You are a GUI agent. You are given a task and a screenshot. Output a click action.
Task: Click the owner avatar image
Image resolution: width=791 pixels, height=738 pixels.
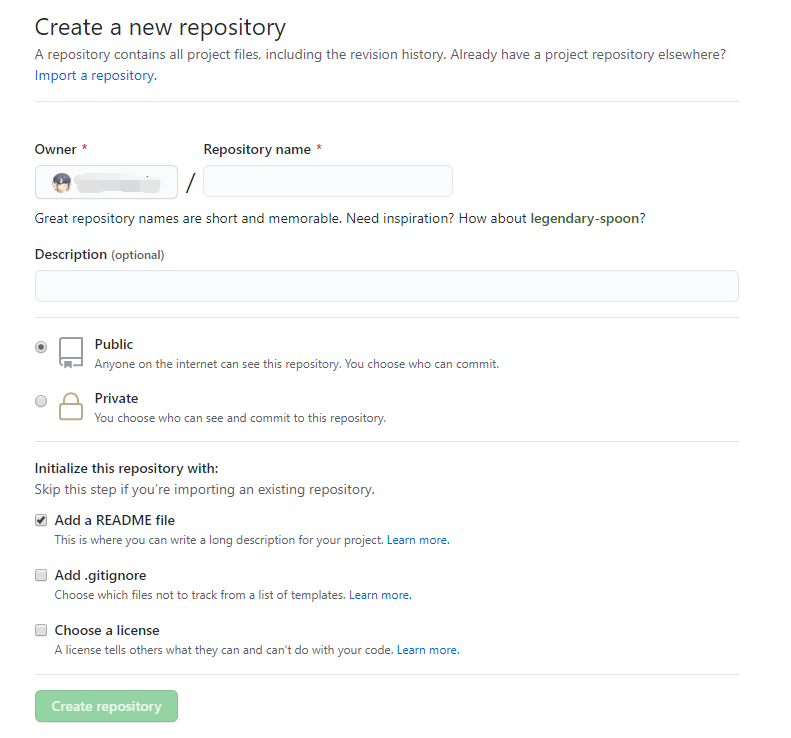coord(62,183)
